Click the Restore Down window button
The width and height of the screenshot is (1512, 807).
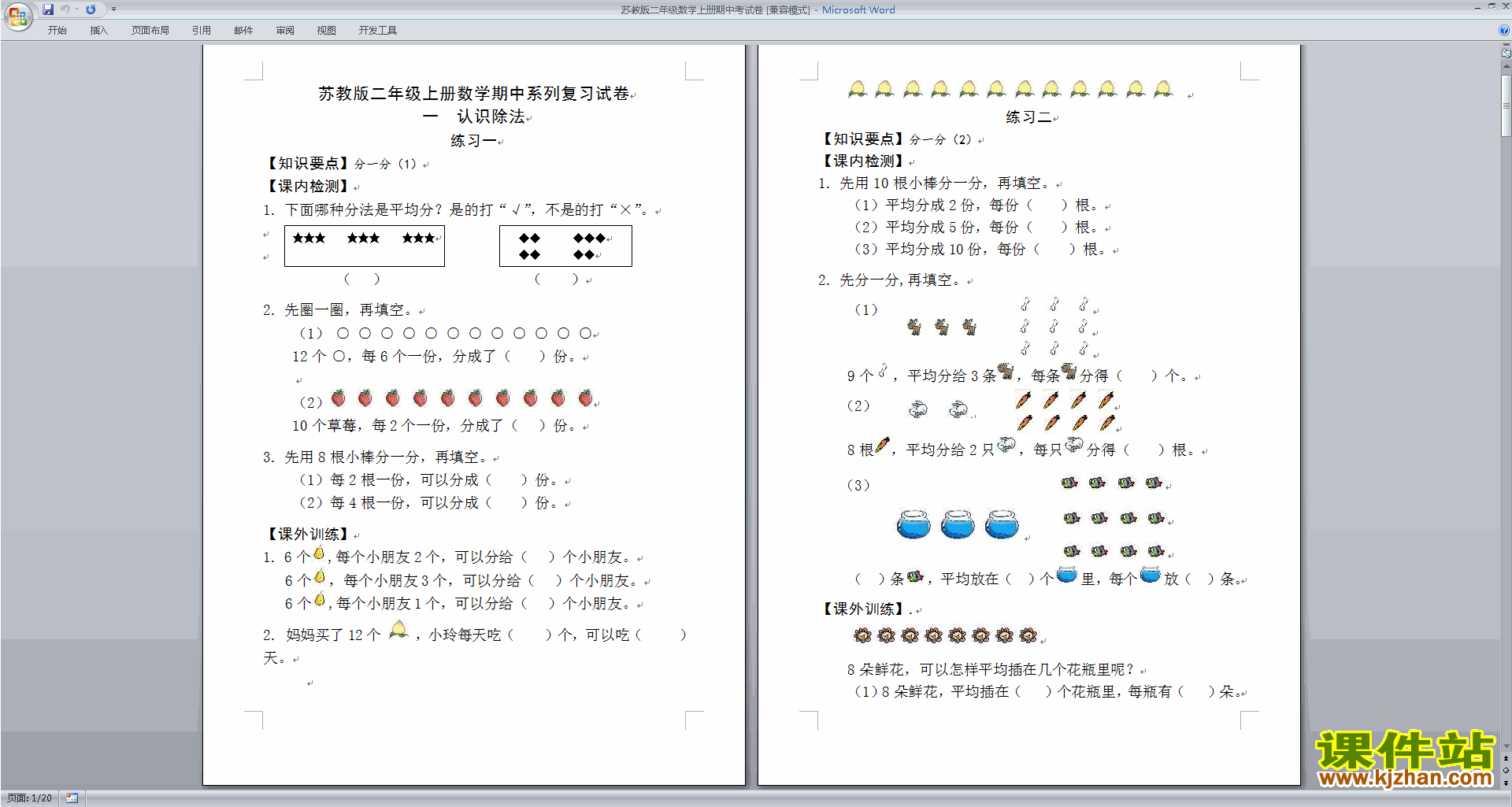1492,7
